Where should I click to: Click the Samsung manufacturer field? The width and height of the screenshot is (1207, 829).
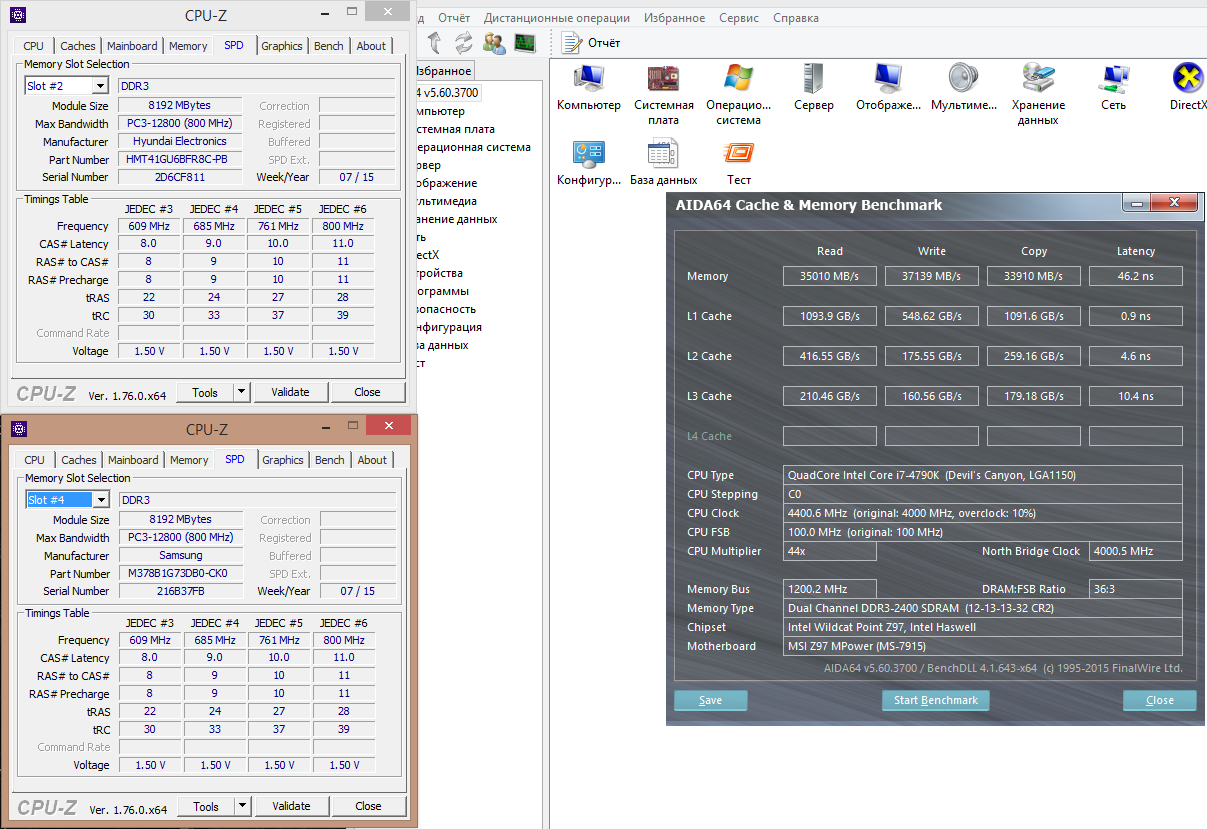[181, 555]
